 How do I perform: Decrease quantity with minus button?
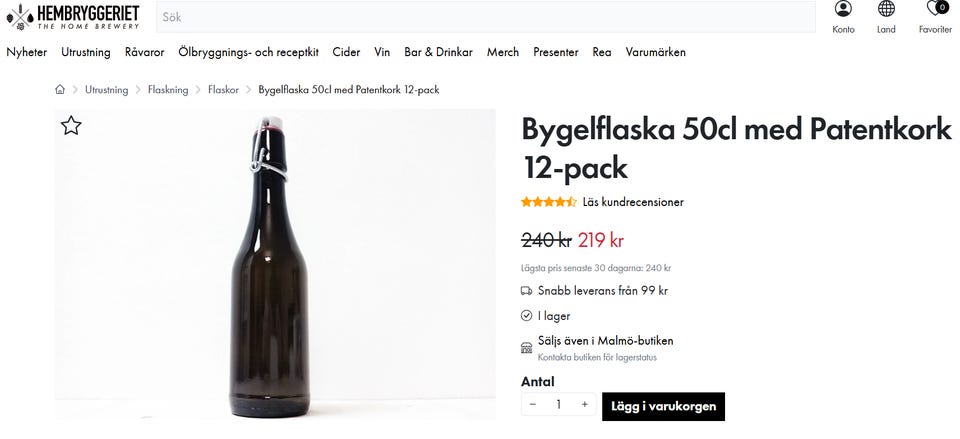(x=533, y=405)
